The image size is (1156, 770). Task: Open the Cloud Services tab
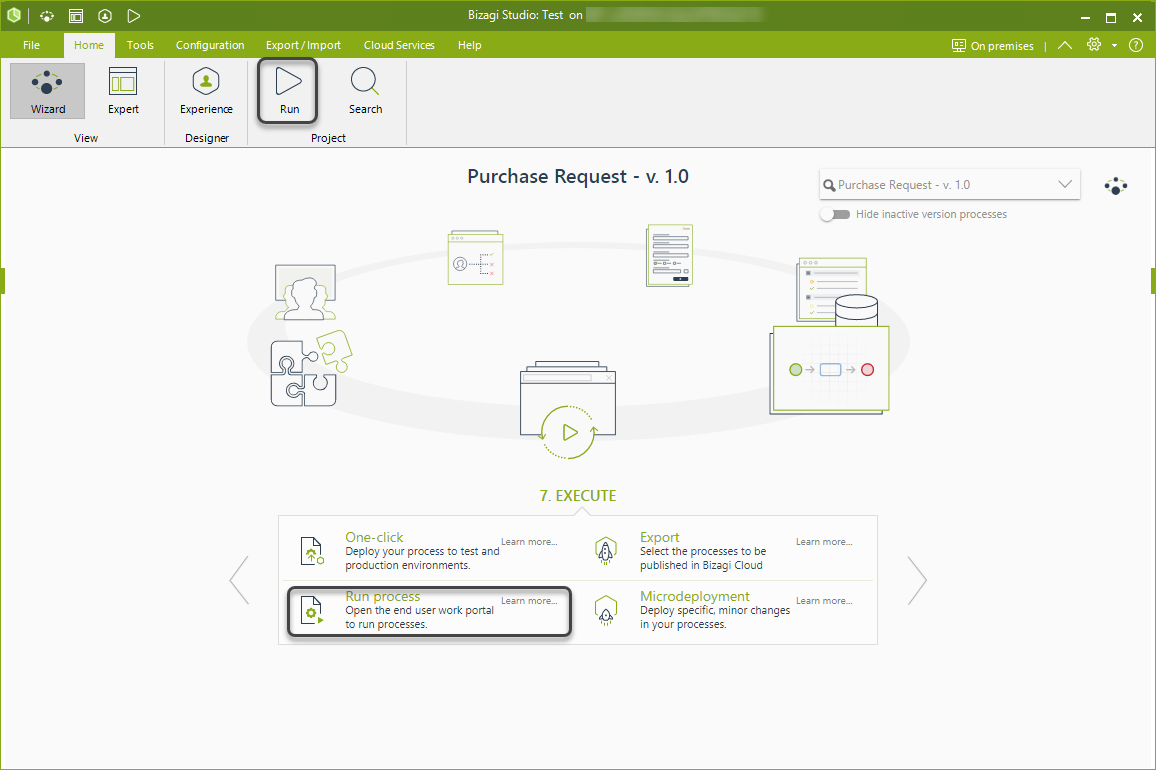click(x=399, y=45)
